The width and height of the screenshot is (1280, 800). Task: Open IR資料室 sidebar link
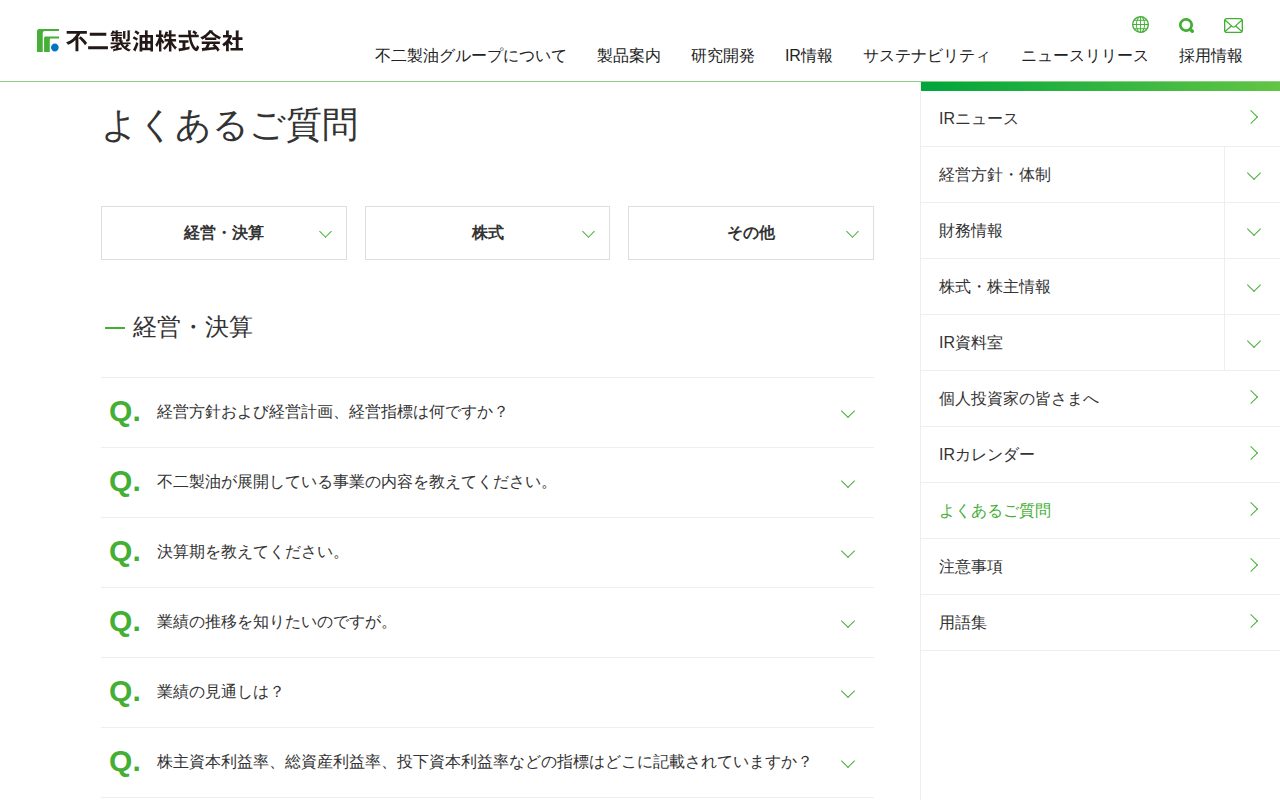tap(1072, 343)
